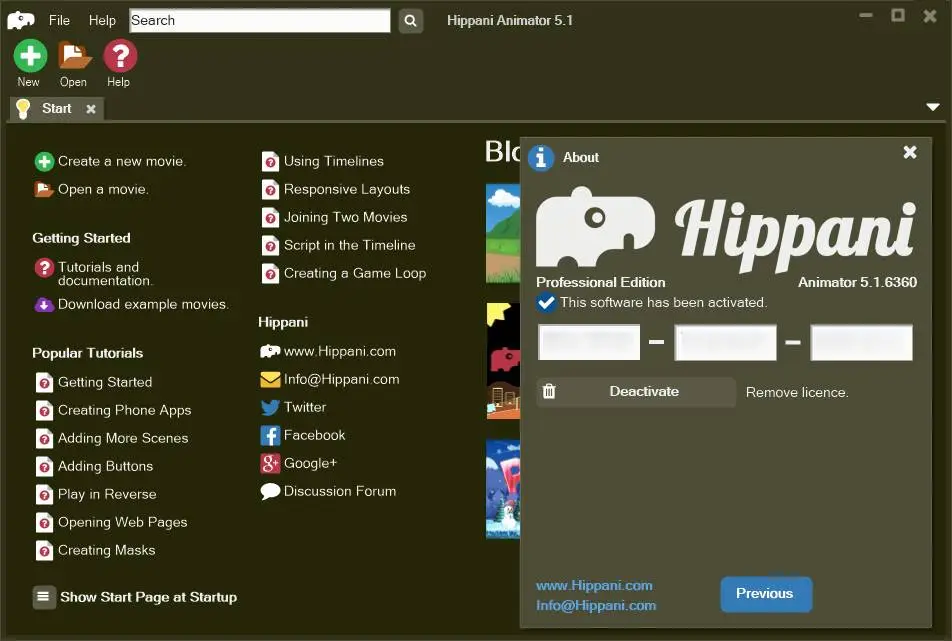The image size is (952, 641).
Task: Click the Google+ icon
Action: click(x=270, y=463)
